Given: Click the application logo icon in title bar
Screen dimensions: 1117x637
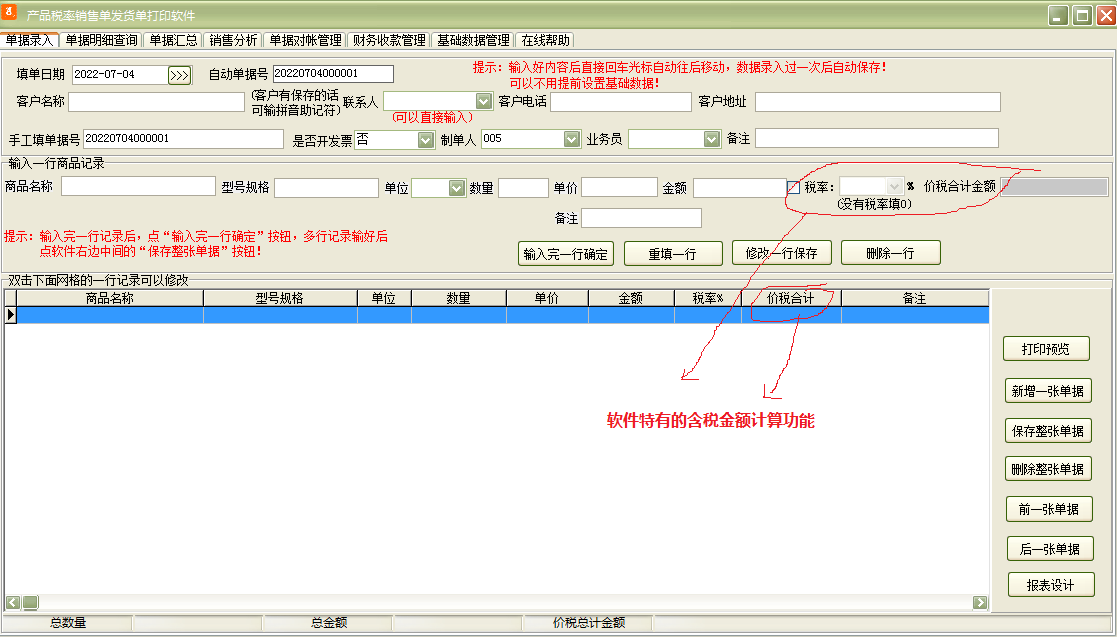Looking at the screenshot, I should [x=11, y=13].
